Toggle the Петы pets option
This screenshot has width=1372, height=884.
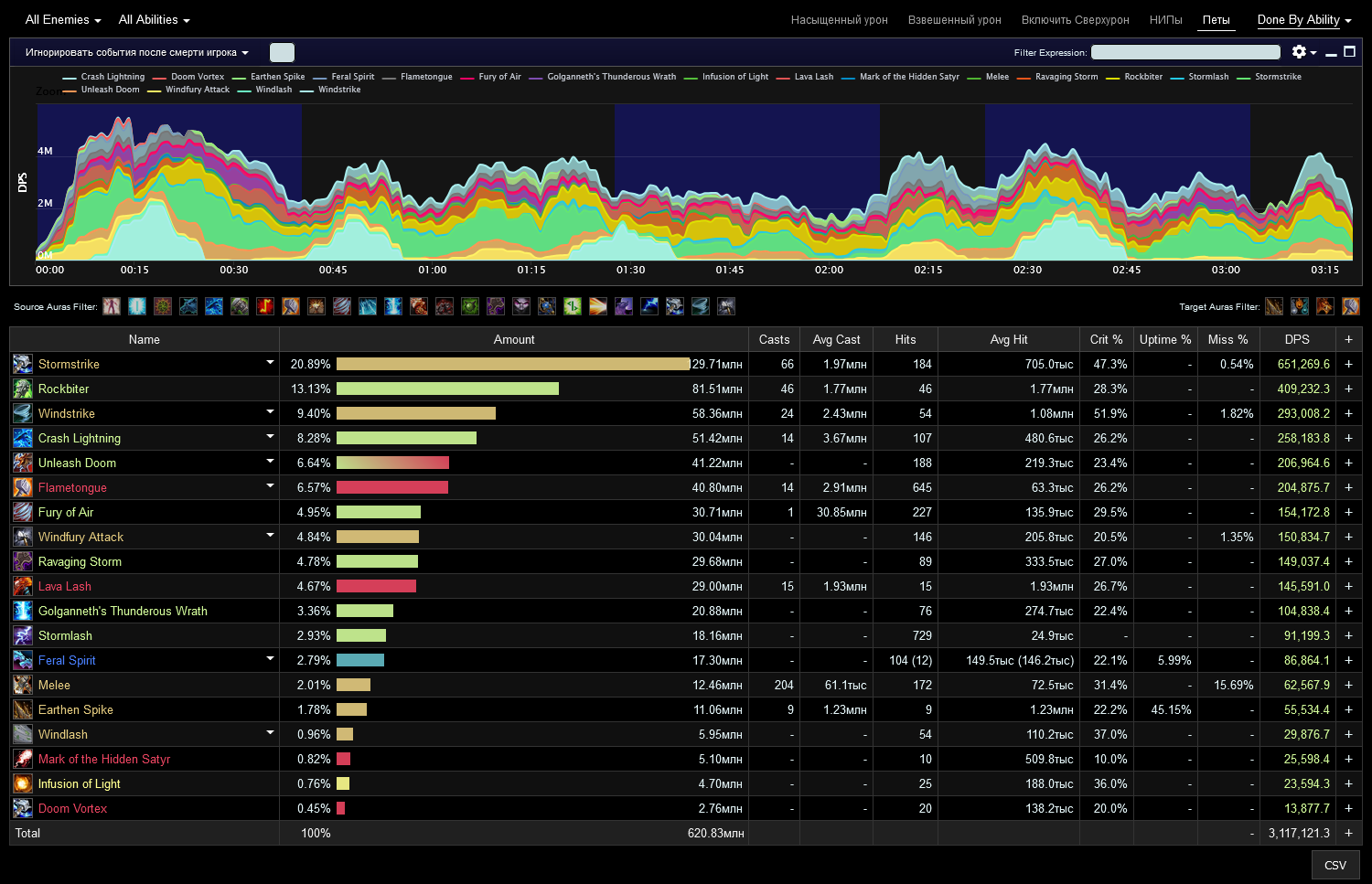click(1216, 20)
